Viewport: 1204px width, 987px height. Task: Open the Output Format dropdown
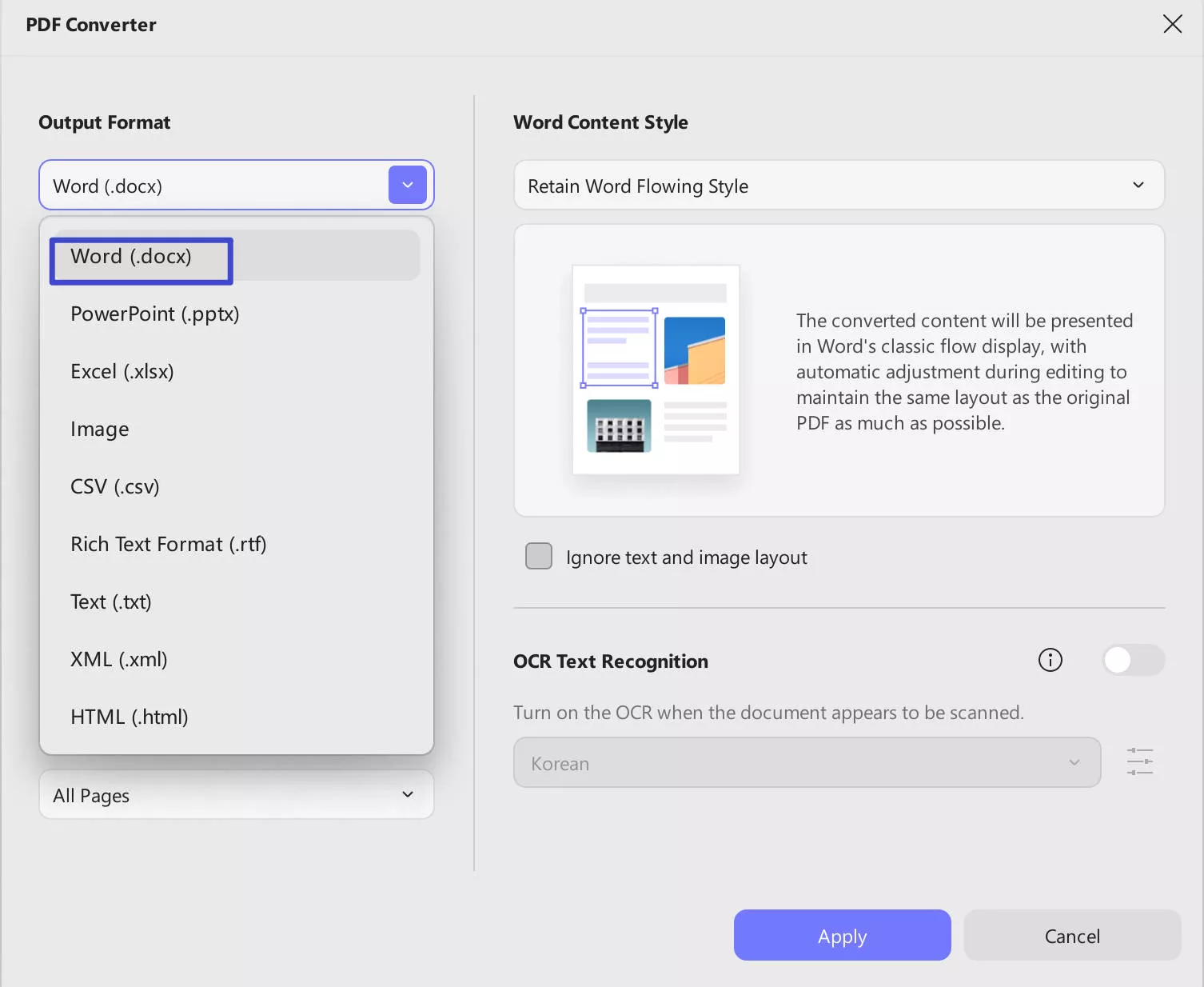[407, 185]
